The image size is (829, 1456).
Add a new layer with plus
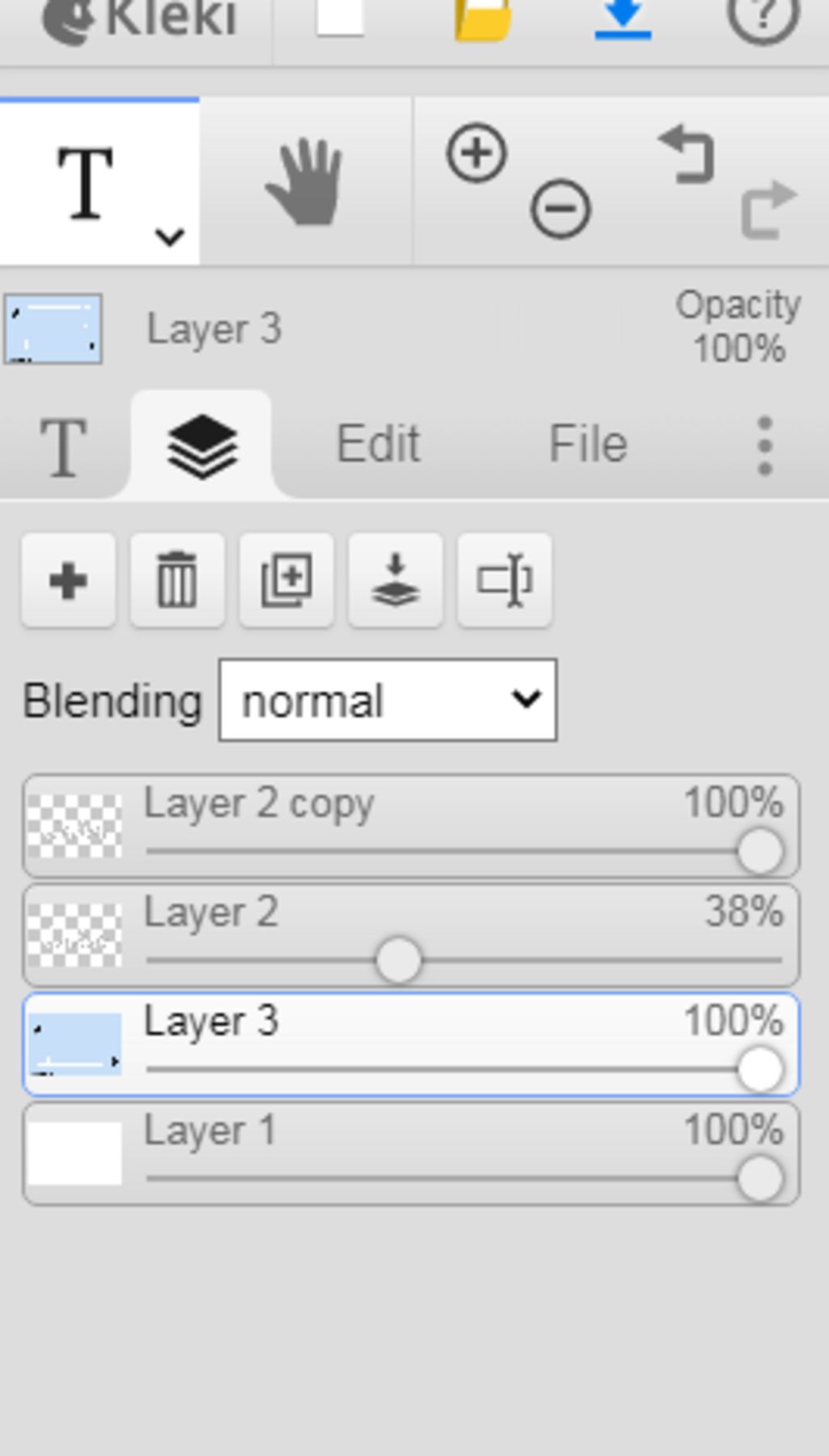point(68,580)
